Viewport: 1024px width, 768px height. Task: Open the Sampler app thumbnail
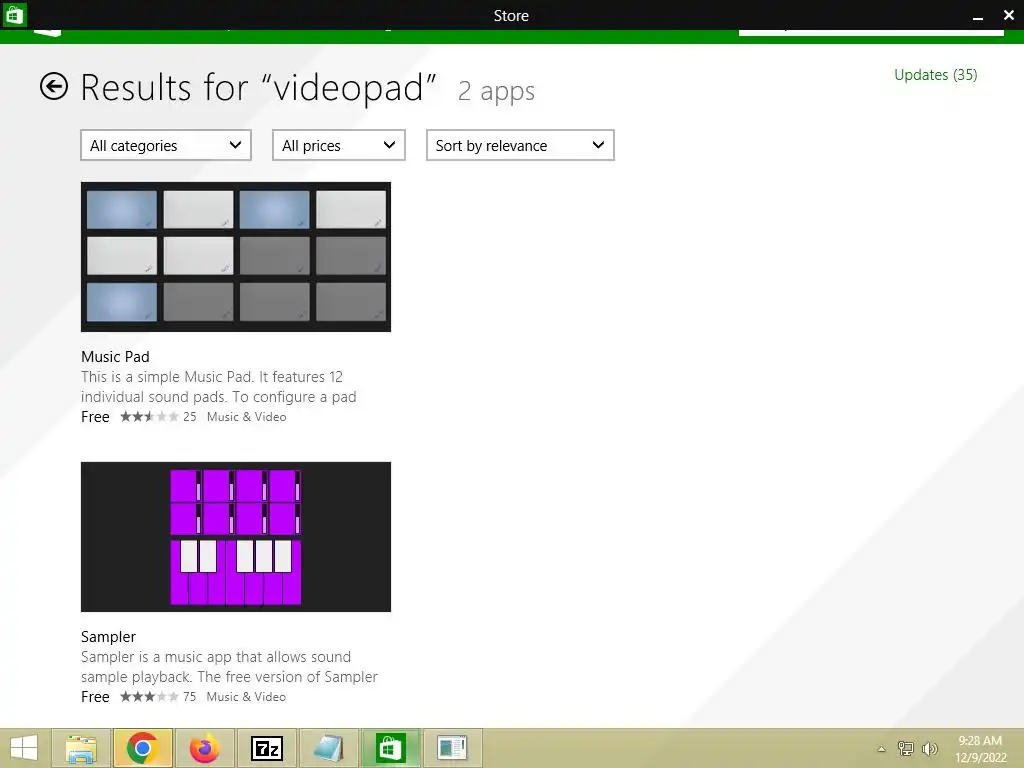click(236, 537)
